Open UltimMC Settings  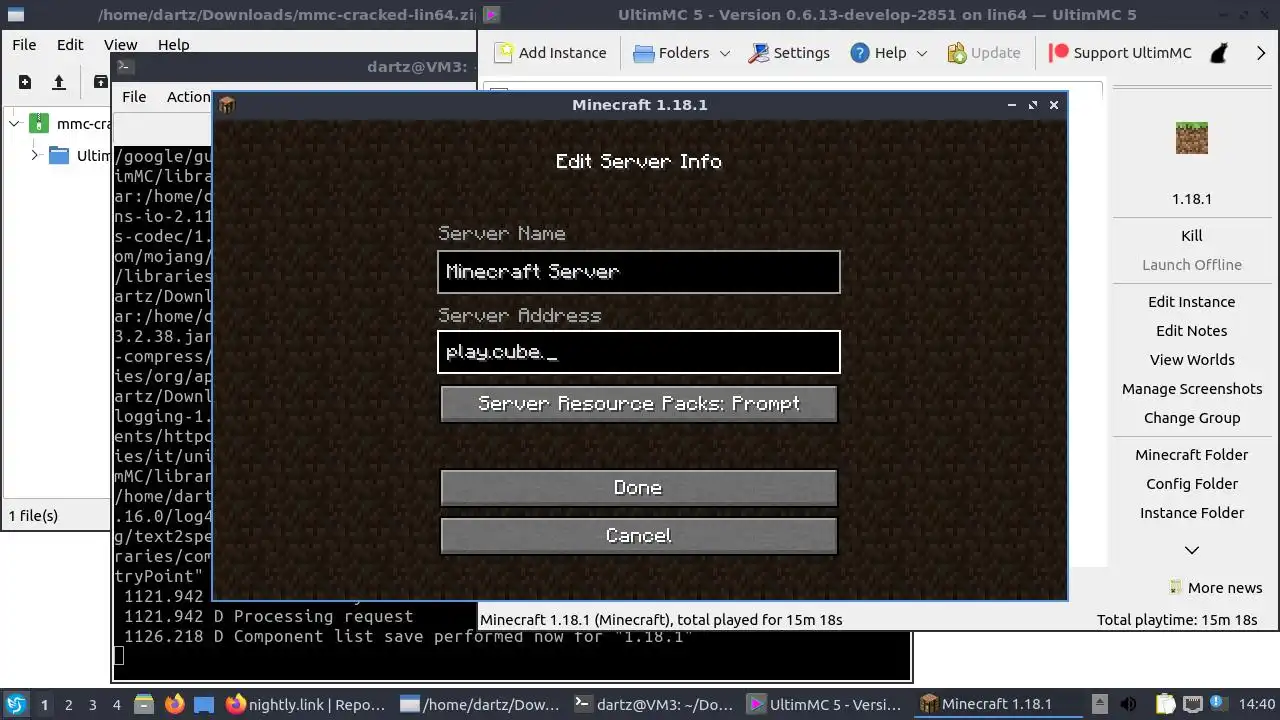click(789, 53)
